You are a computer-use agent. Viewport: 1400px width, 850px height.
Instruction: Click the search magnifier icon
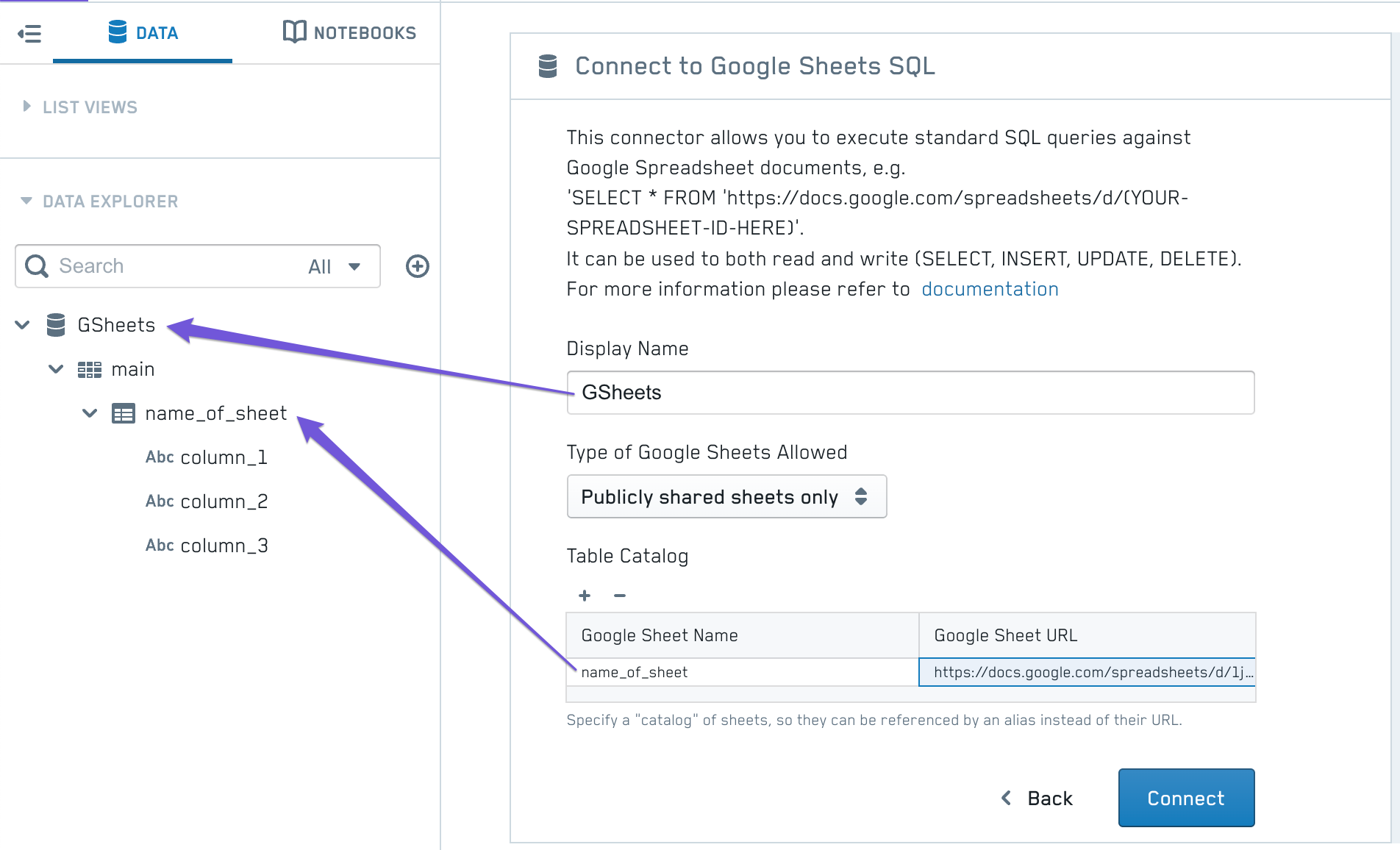point(37,266)
